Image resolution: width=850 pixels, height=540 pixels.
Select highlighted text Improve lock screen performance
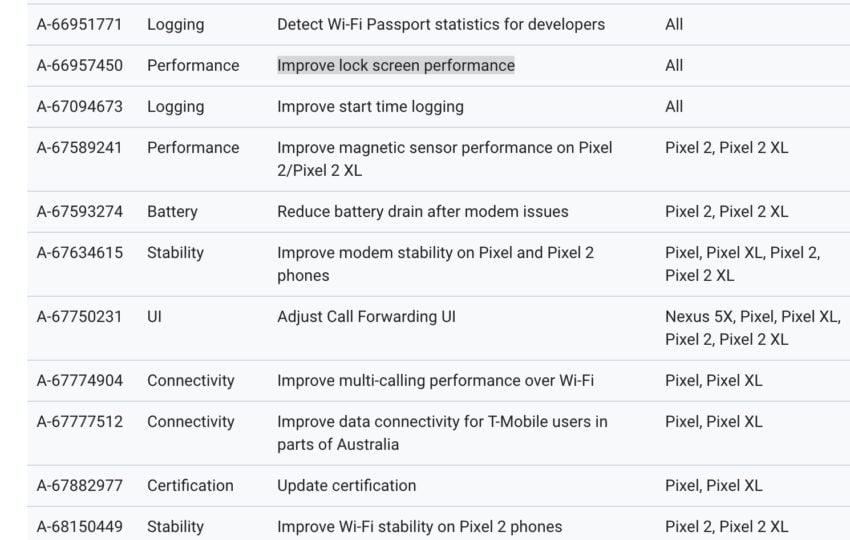tap(396, 66)
